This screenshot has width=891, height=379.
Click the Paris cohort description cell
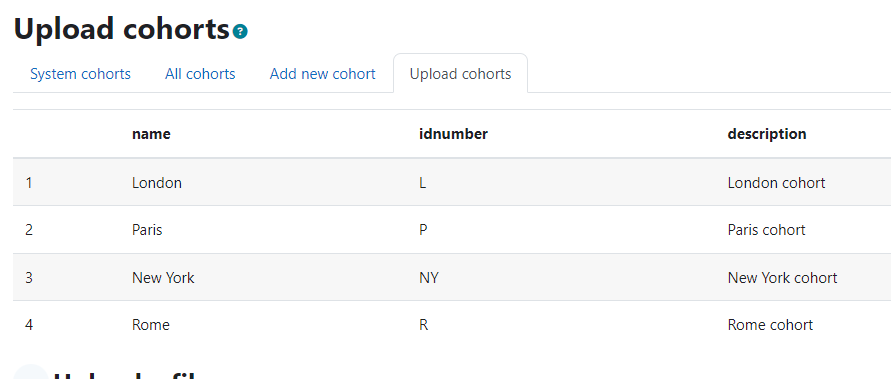point(767,230)
